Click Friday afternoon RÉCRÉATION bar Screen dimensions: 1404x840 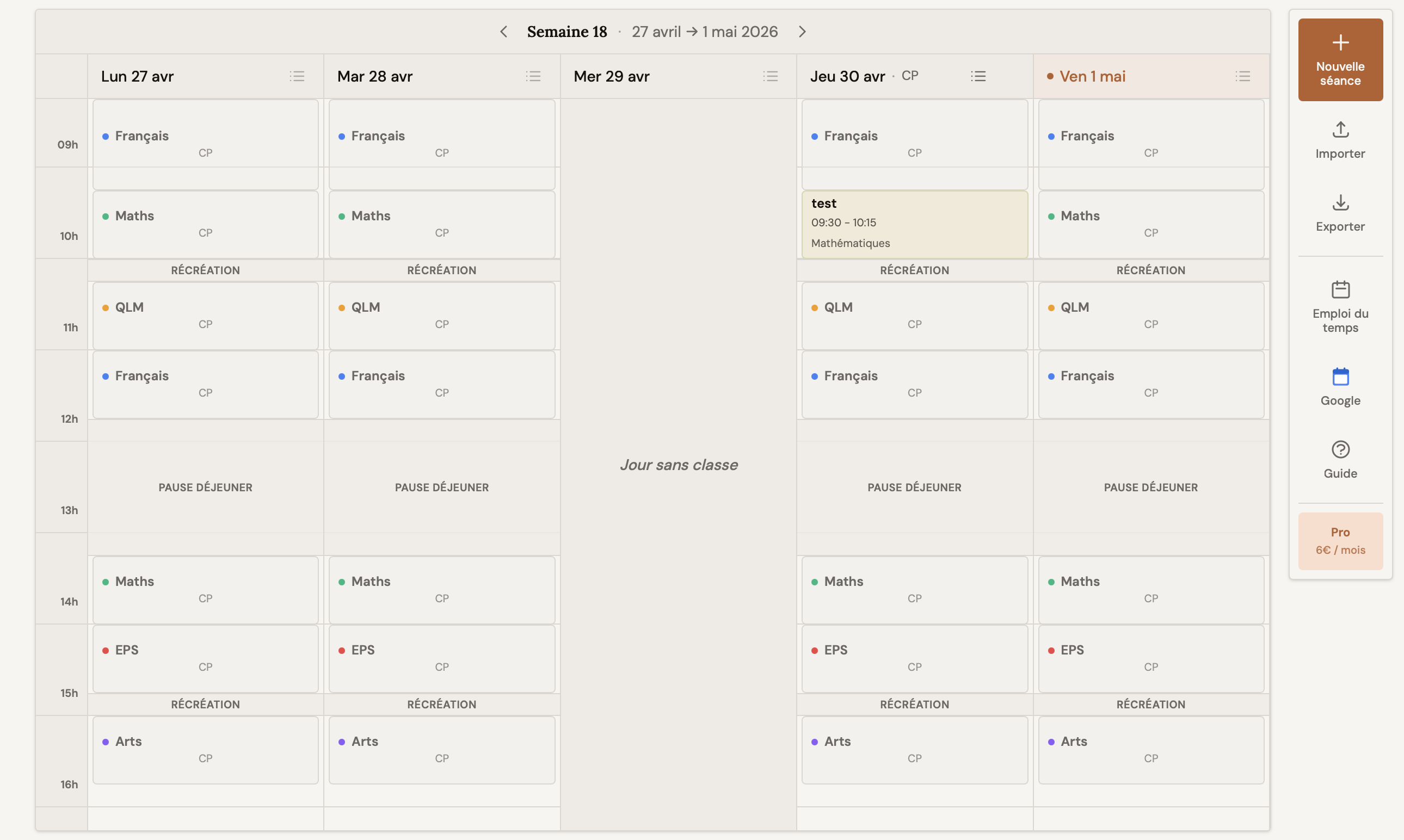tap(1151, 704)
